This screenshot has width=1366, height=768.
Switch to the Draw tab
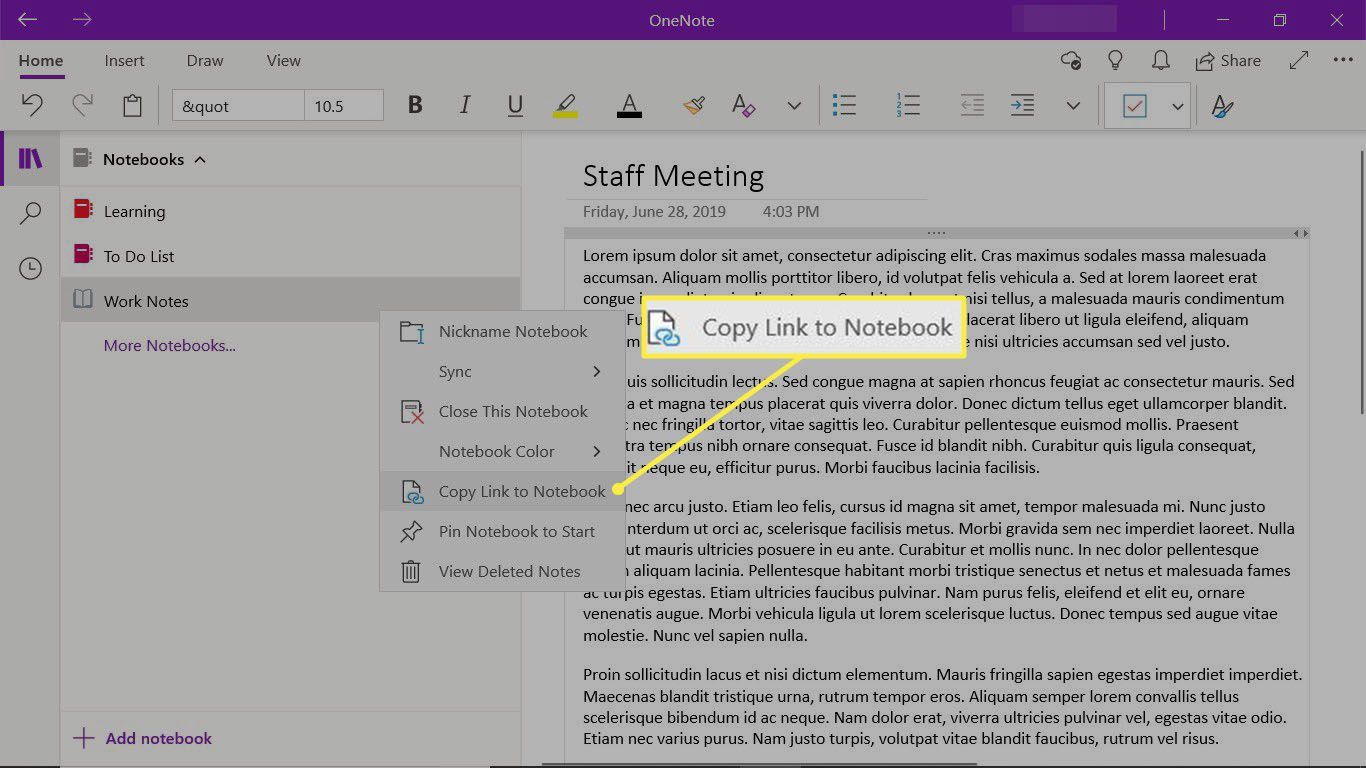(x=205, y=61)
